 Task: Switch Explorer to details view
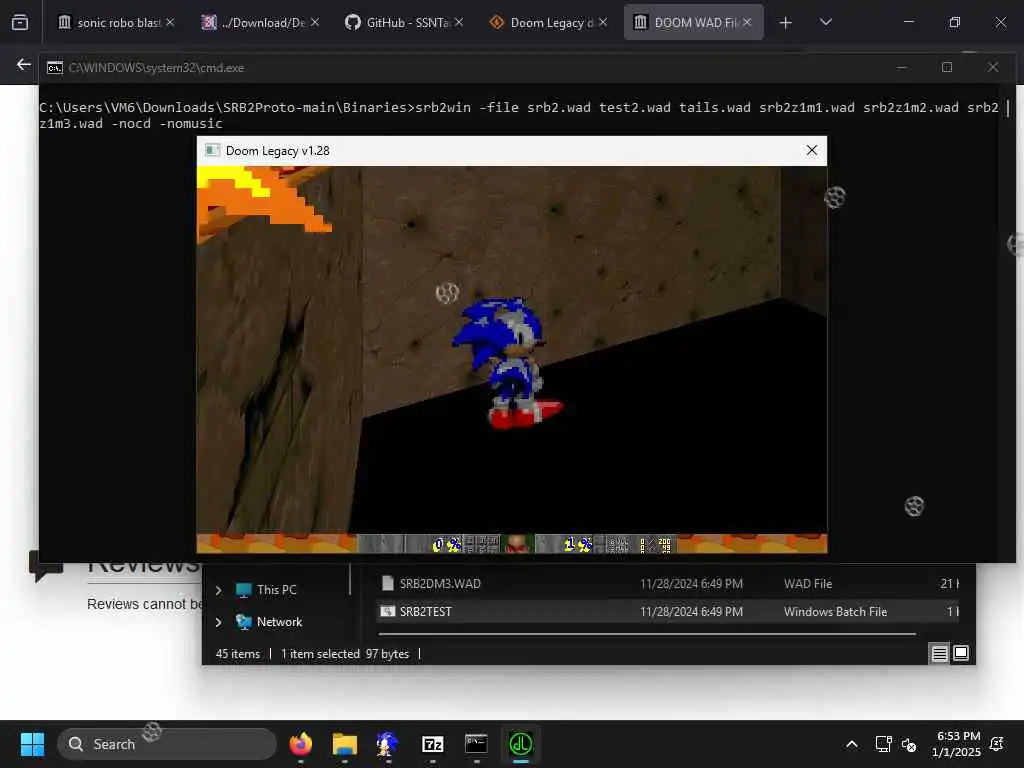click(x=939, y=653)
